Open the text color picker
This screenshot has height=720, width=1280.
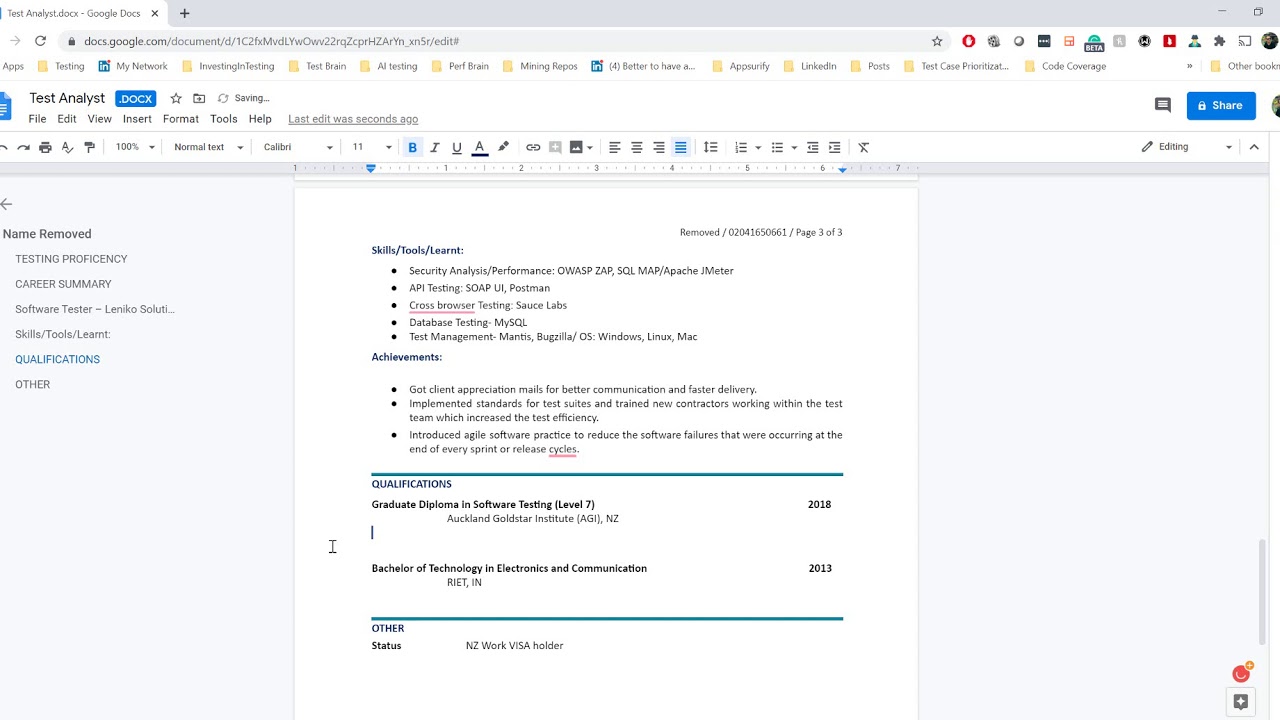(479, 147)
